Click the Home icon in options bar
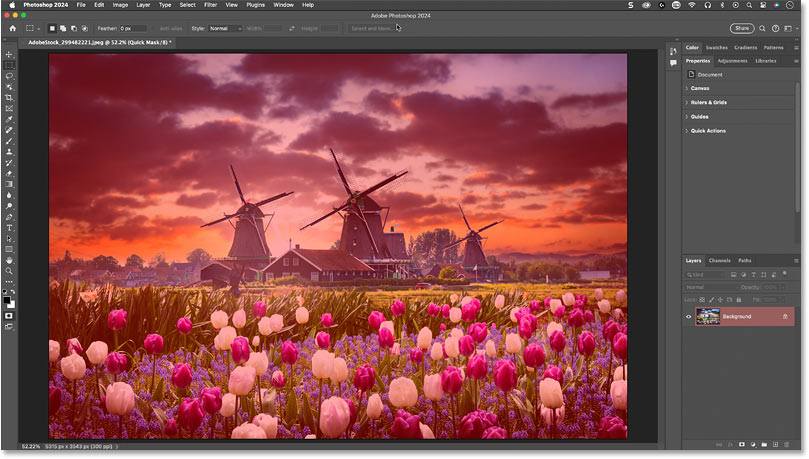The height and width of the screenshot is (459, 809). tap(13, 28)
